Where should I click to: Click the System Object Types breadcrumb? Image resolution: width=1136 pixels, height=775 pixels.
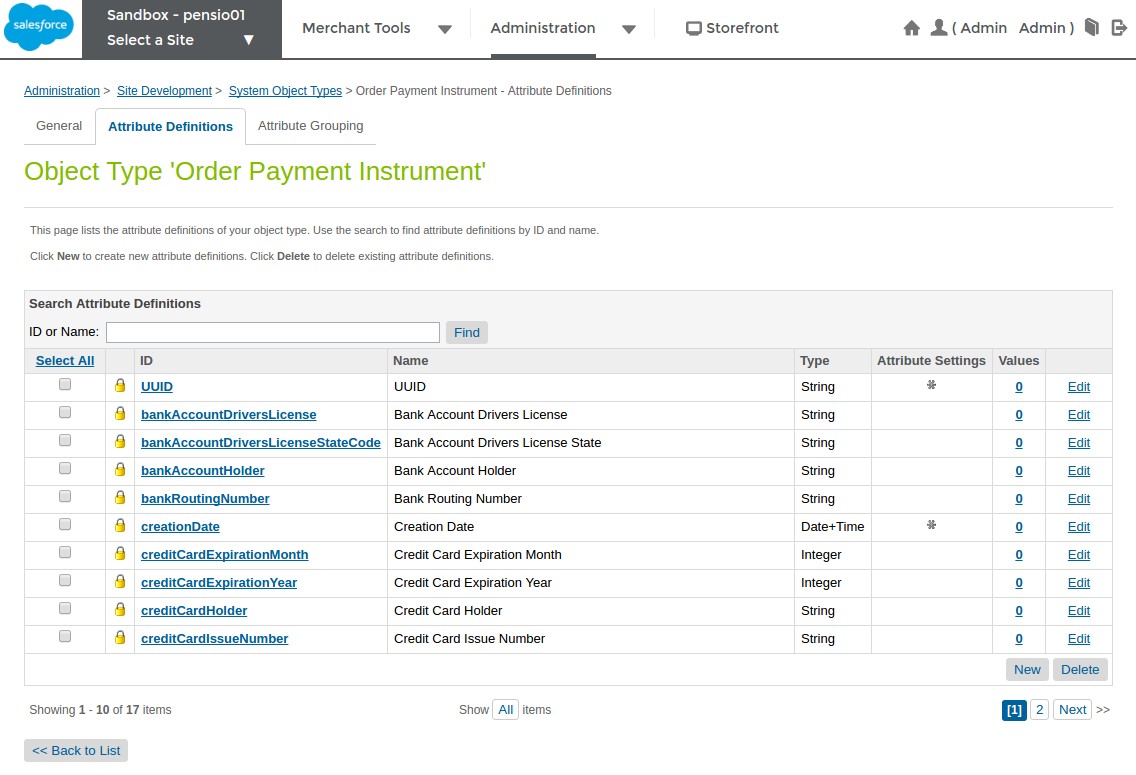pyautogui.click(x=285, y=91)
